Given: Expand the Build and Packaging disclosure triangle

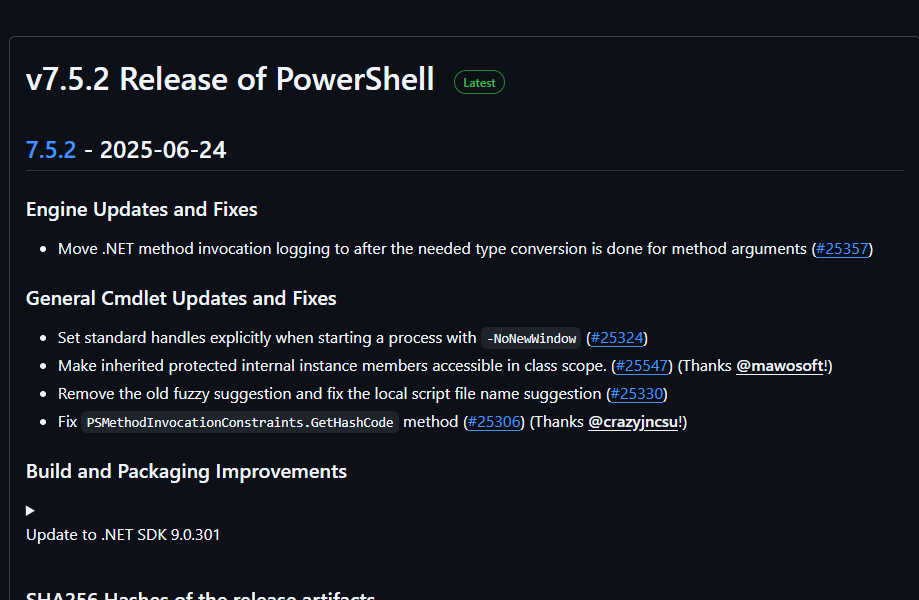Looking at the screenshot, I should pos(30,510).
